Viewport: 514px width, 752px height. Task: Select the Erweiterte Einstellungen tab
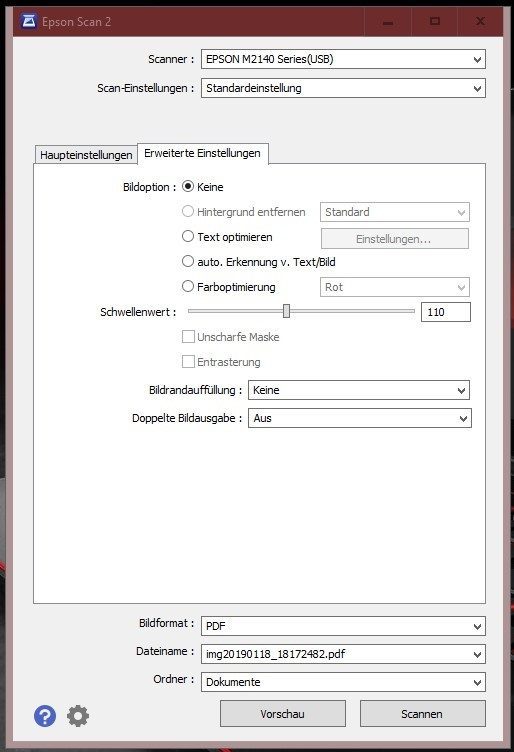click(x=202, y=153)
